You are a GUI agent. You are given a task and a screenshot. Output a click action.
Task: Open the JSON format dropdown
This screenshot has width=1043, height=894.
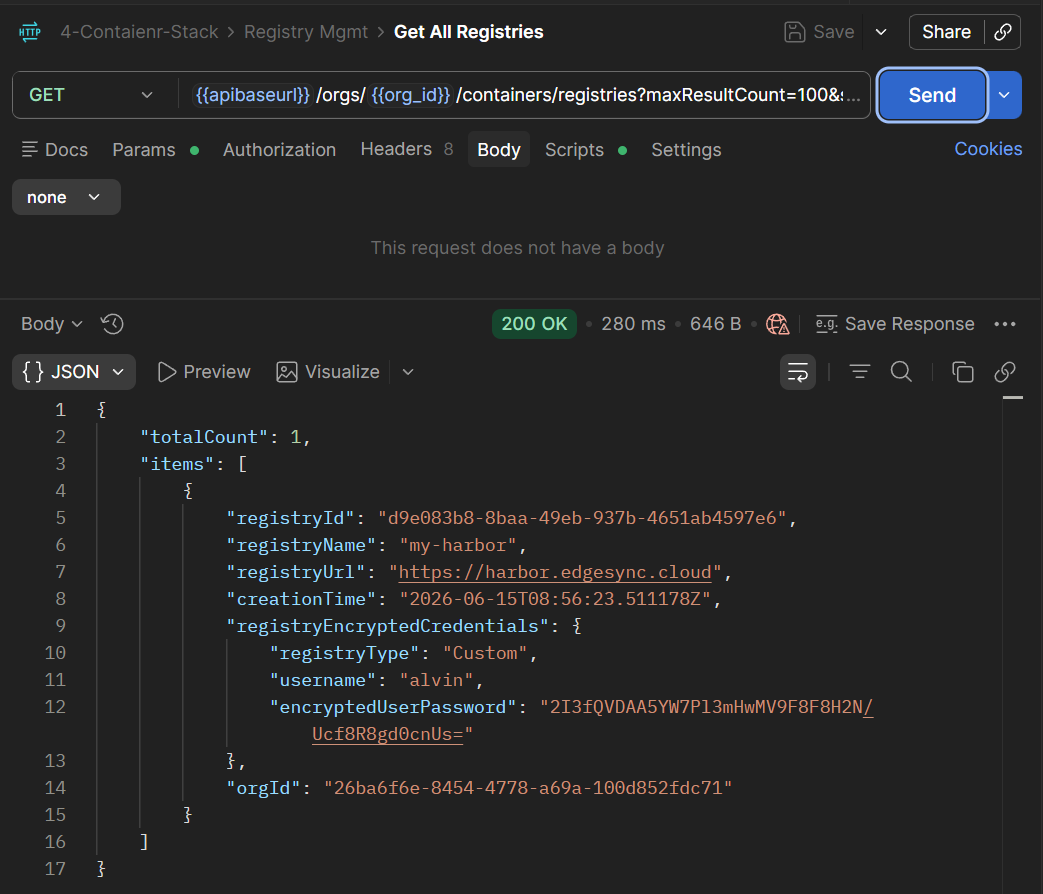74,372
